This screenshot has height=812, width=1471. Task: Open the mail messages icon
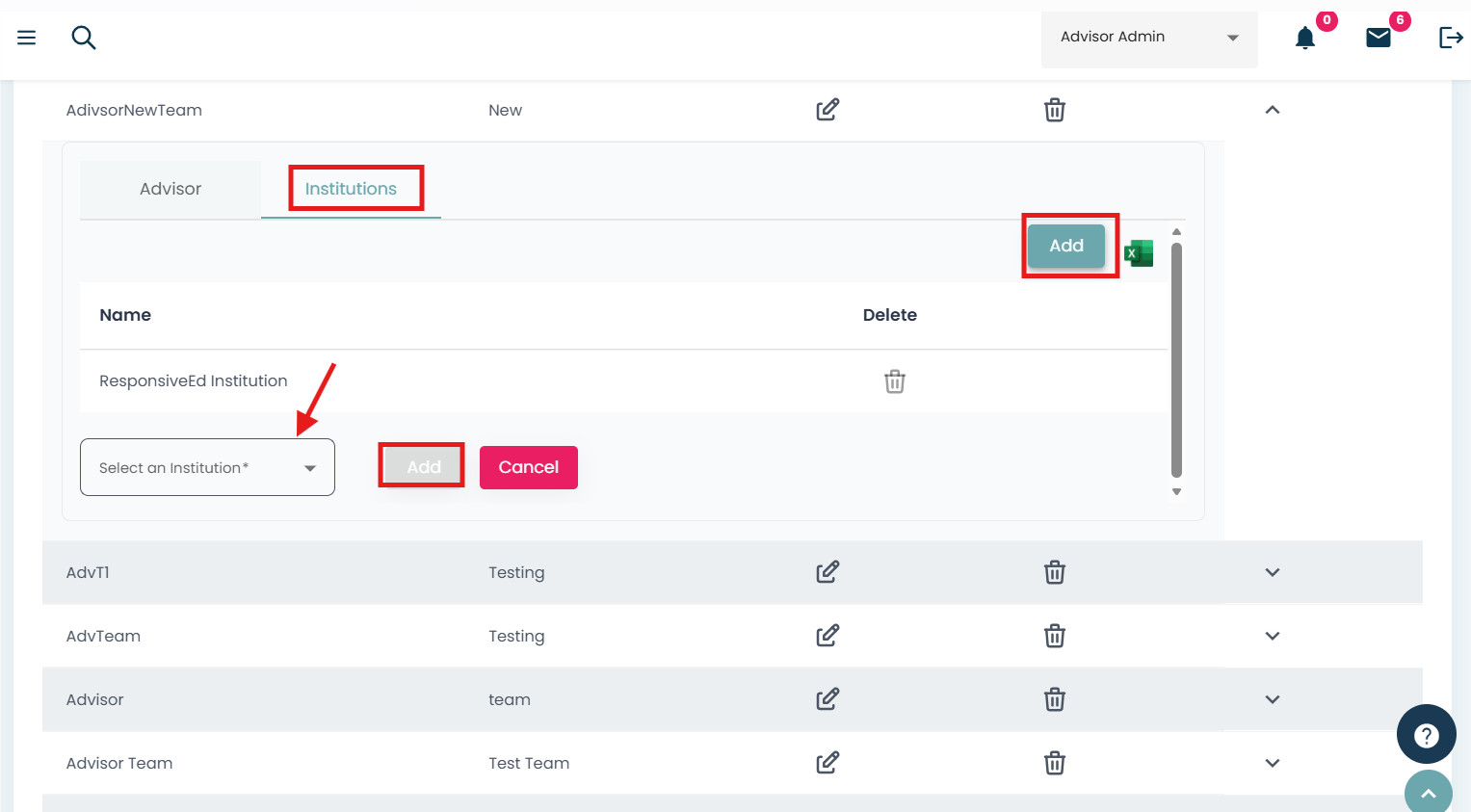click(1379, 38)
